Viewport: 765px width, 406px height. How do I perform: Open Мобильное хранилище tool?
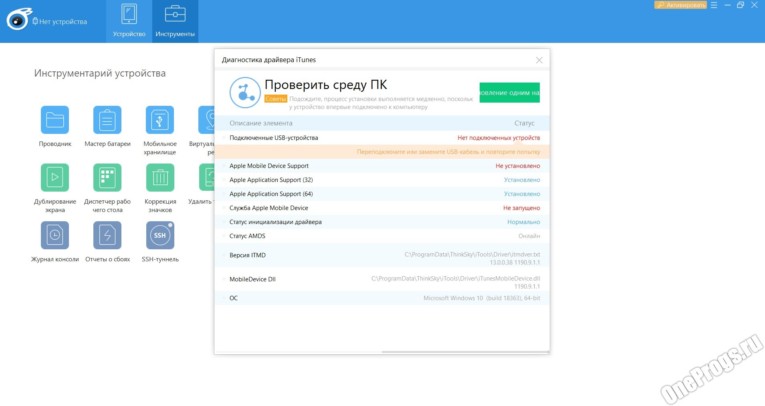160,120
